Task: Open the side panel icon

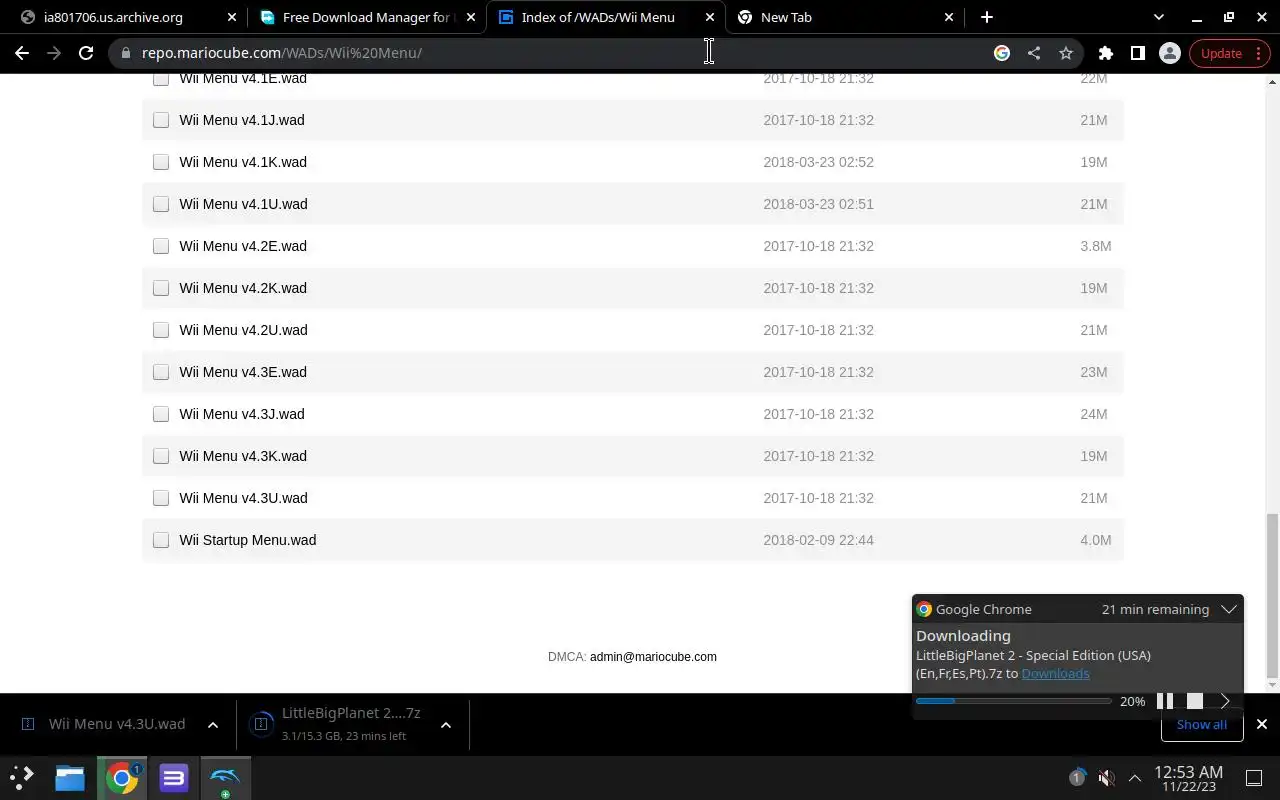Action: tap(1138, 53)
